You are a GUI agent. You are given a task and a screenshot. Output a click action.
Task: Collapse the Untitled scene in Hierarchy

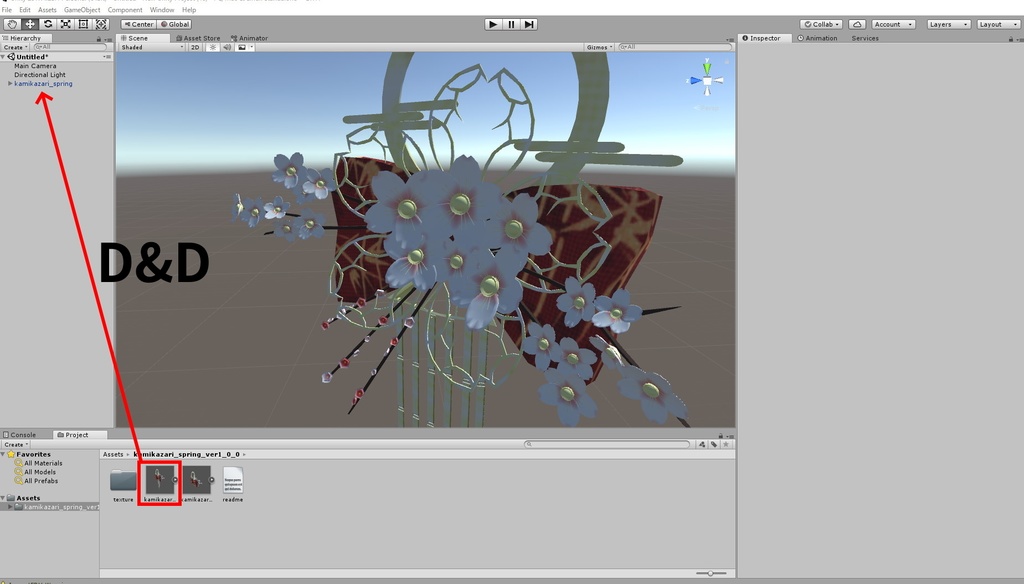tap(4, 57)
